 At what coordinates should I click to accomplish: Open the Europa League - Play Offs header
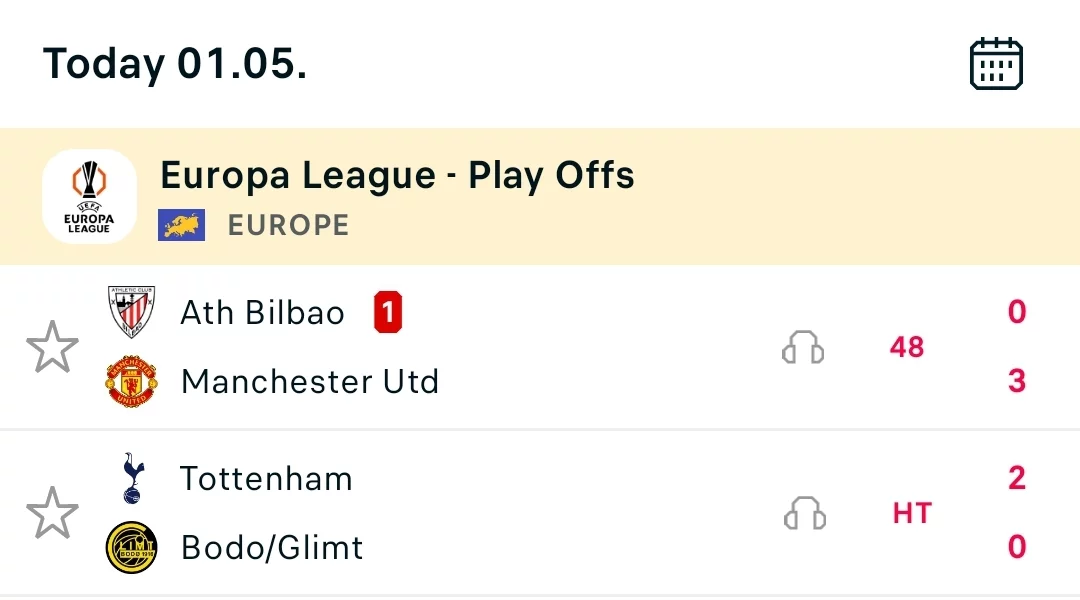[x=397, y=176]
